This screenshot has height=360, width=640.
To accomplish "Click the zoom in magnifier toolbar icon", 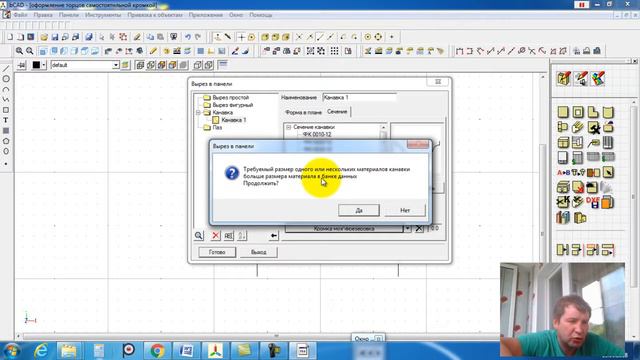I will click(19, 51).
